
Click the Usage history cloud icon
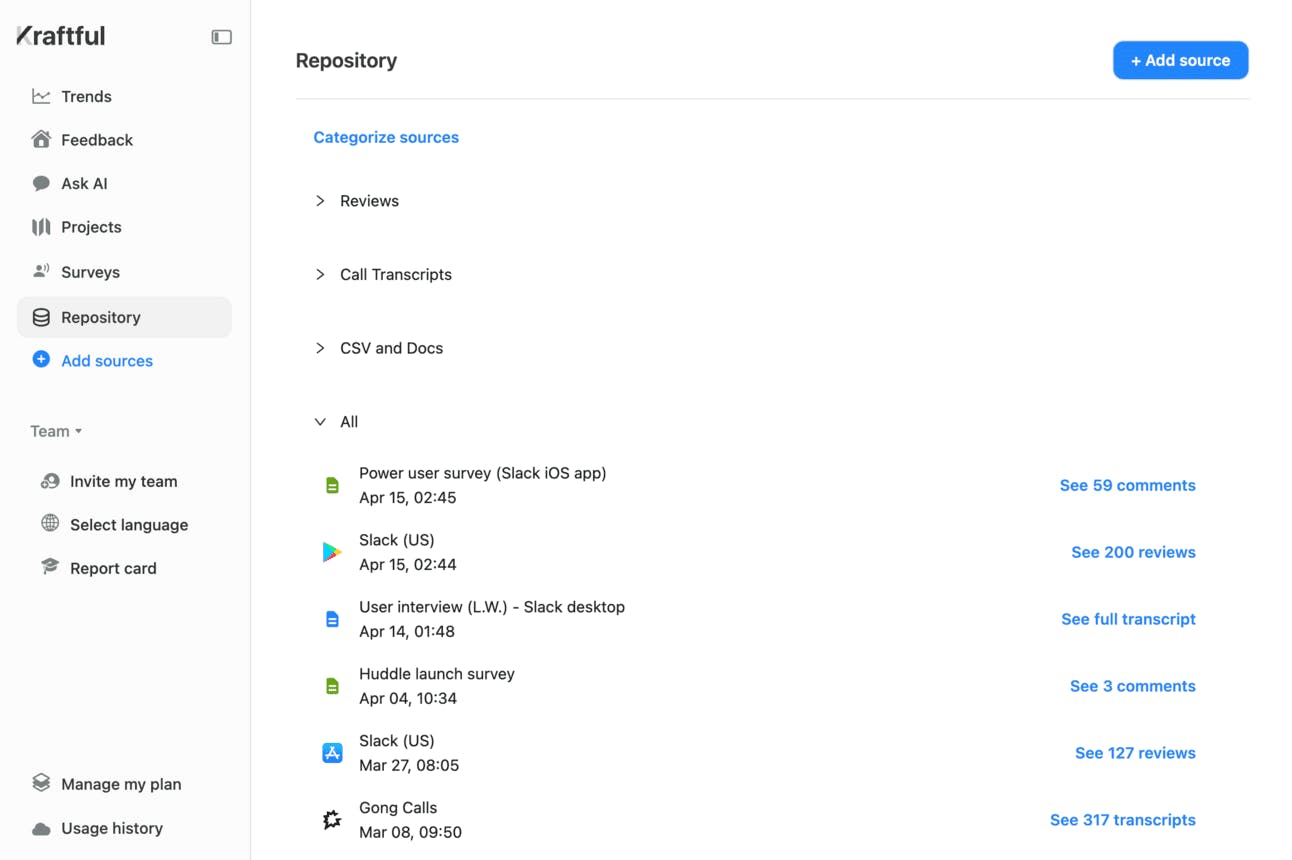click(x=41, y=829)
